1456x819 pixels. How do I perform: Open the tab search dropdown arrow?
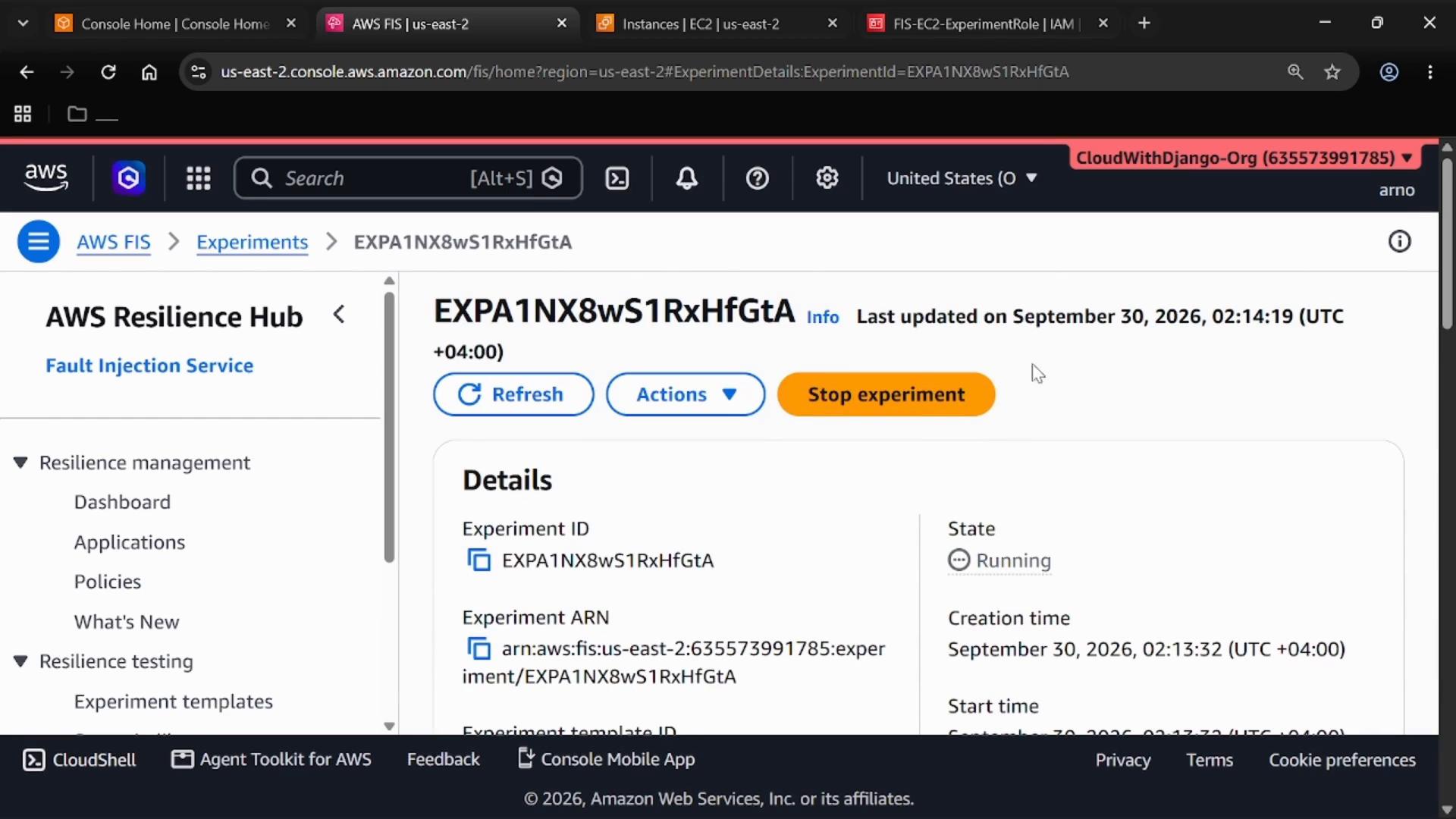coord(23,24)
